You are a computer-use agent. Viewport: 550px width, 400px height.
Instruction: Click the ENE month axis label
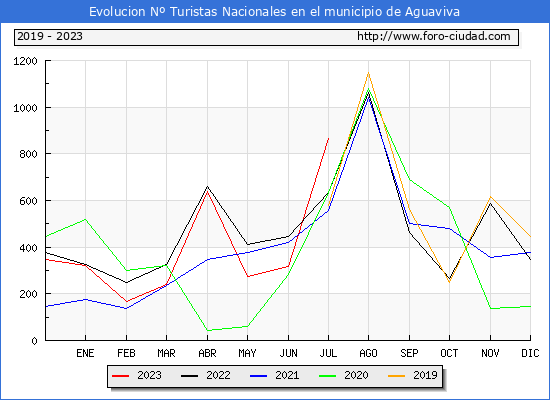(85, 353)
